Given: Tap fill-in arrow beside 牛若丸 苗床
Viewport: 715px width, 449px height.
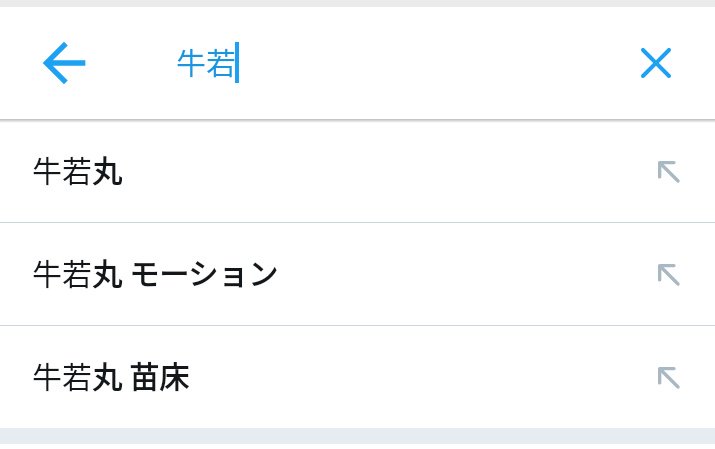Looking at the screenshot, I should click(x=668, y=377).
